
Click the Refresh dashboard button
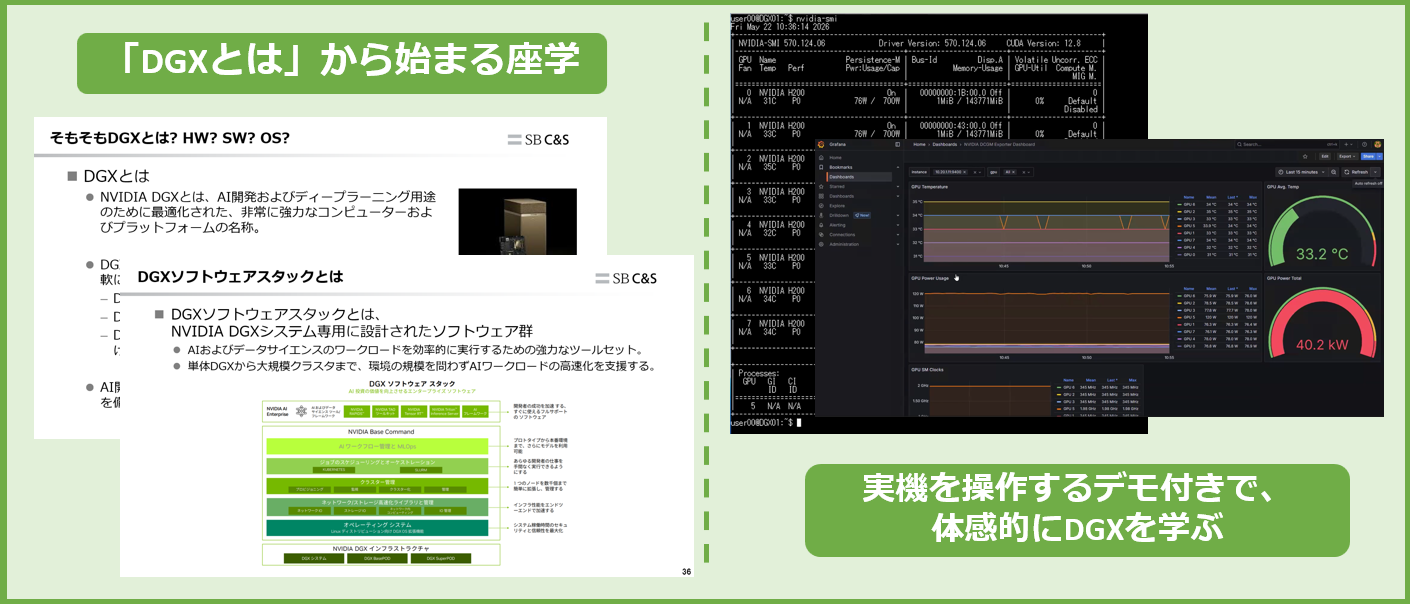[1356, 172]
